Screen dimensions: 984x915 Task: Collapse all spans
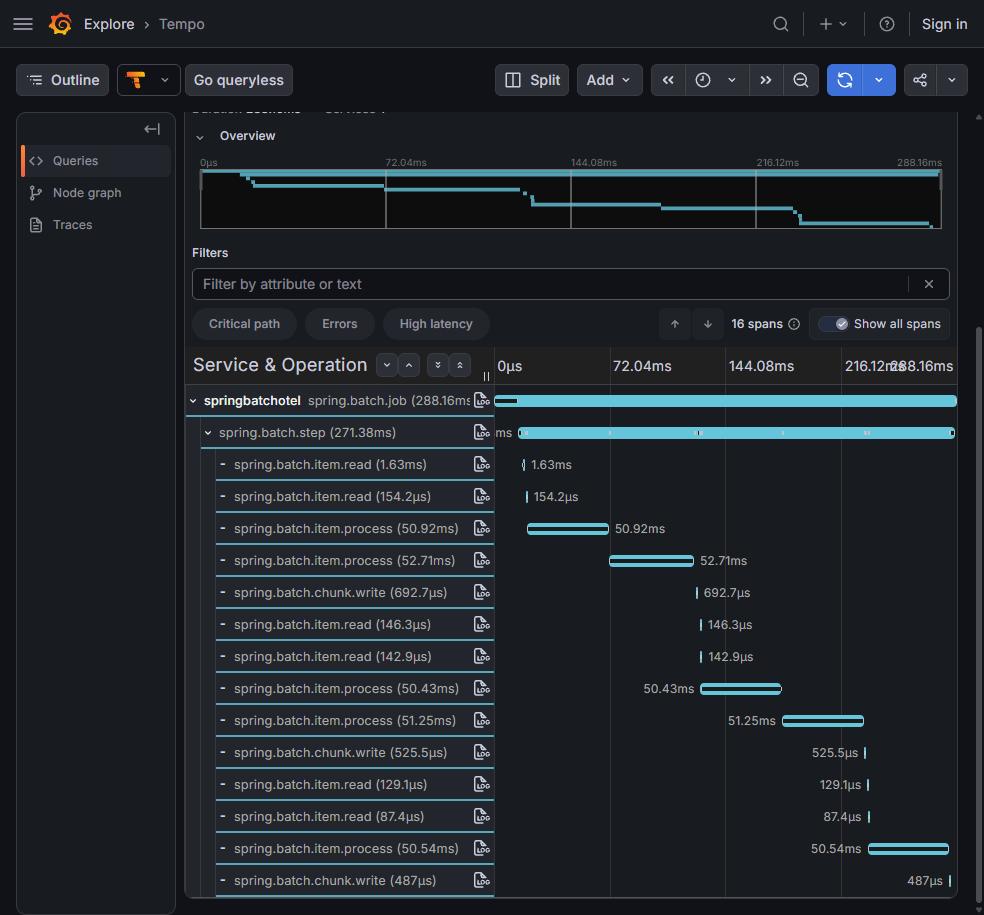tap(460, 365)
